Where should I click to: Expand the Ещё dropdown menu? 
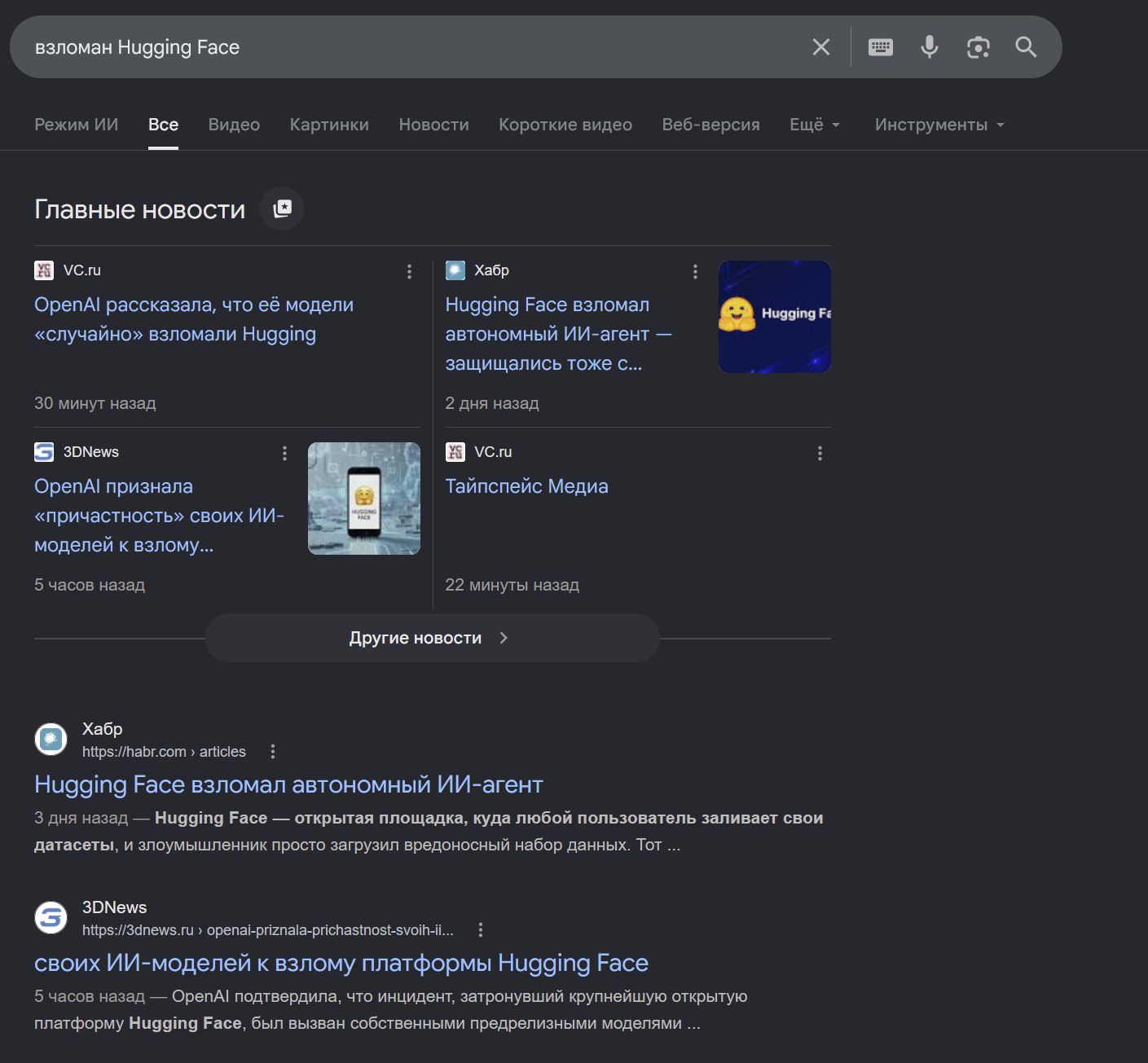pos(815,125)
